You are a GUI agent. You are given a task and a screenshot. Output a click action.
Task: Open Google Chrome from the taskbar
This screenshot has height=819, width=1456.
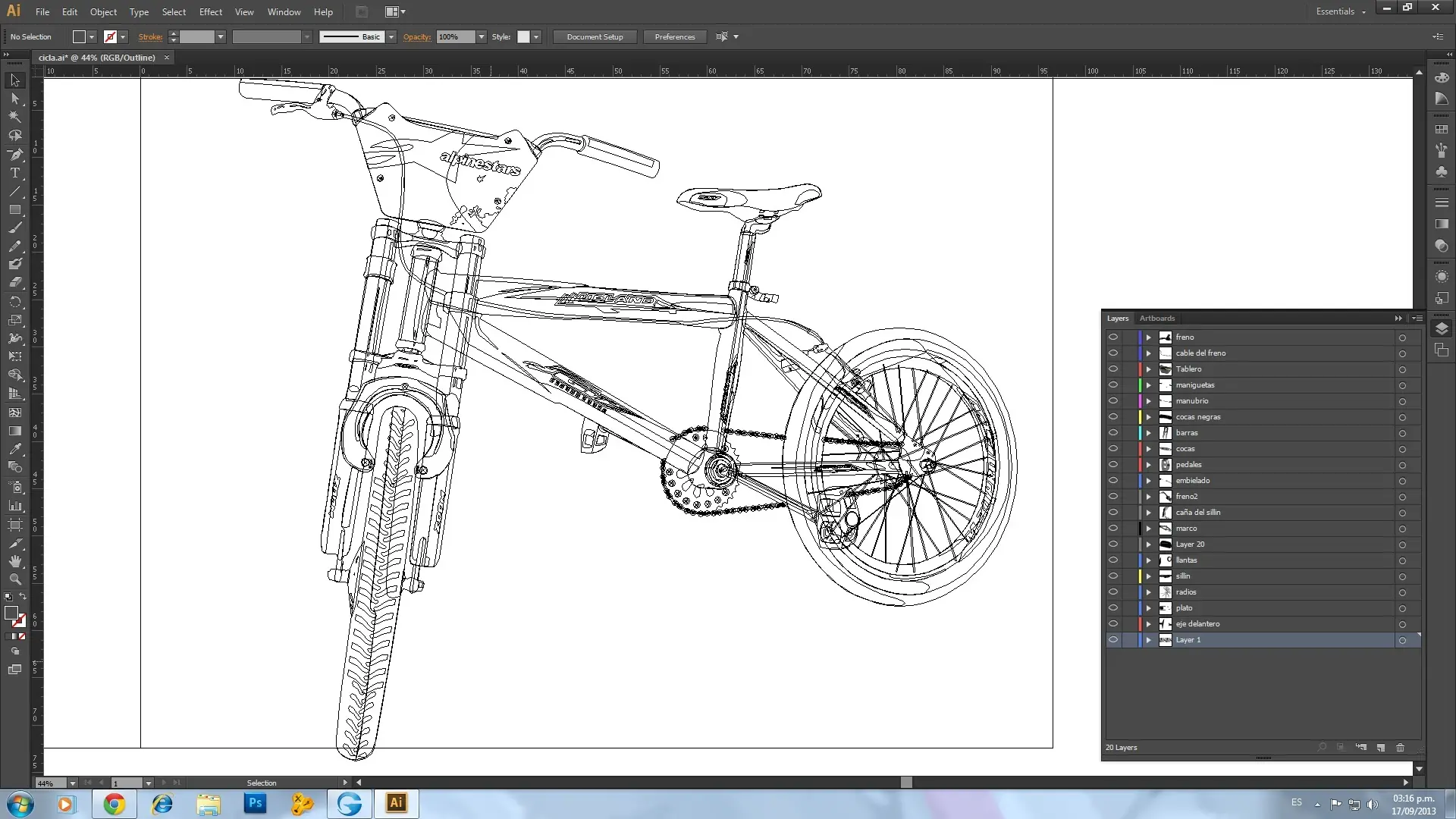click(x=115, y=804)
